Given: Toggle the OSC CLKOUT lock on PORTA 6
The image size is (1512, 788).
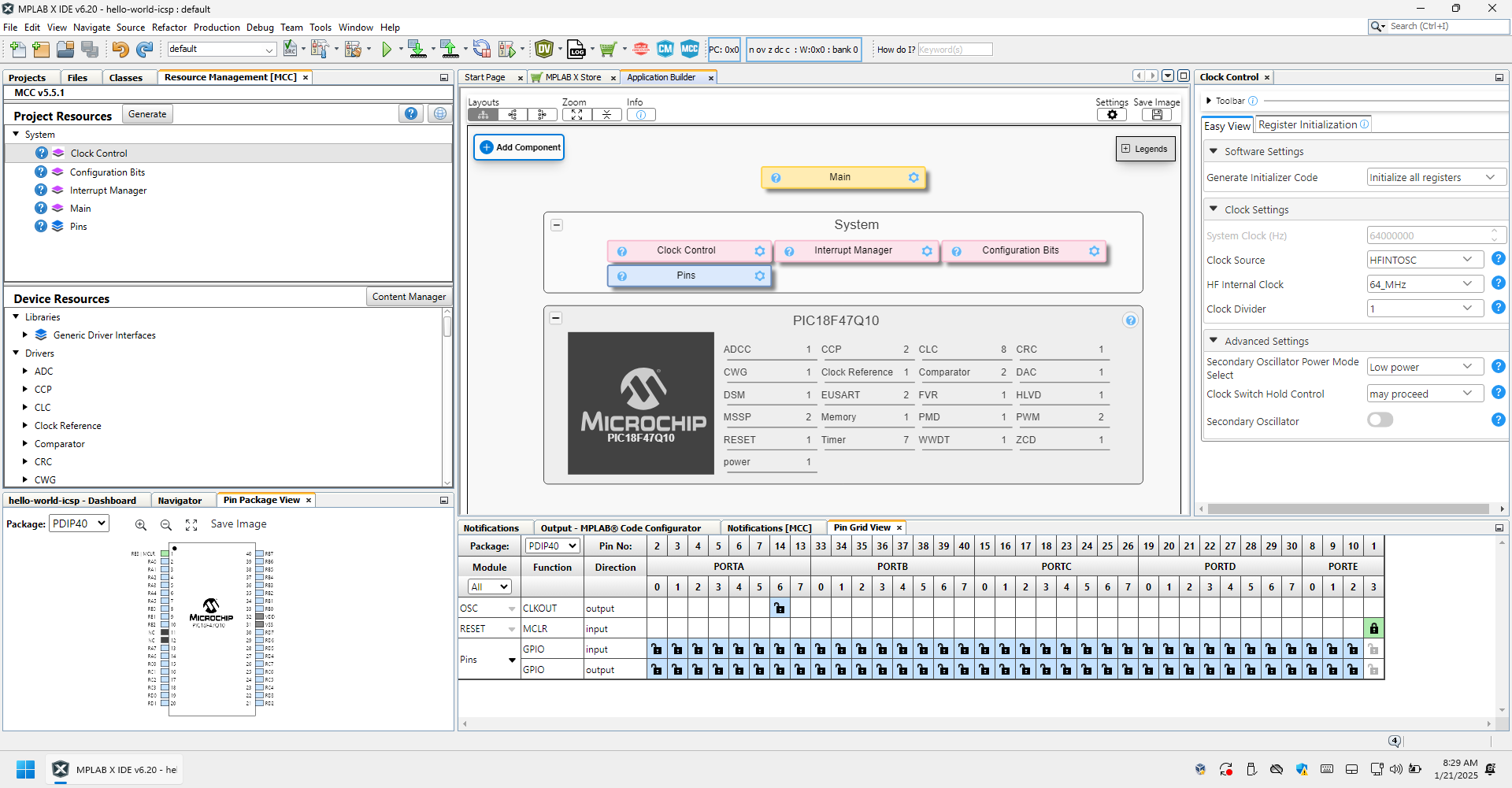Looking at the screenshot, I should 780,608.
